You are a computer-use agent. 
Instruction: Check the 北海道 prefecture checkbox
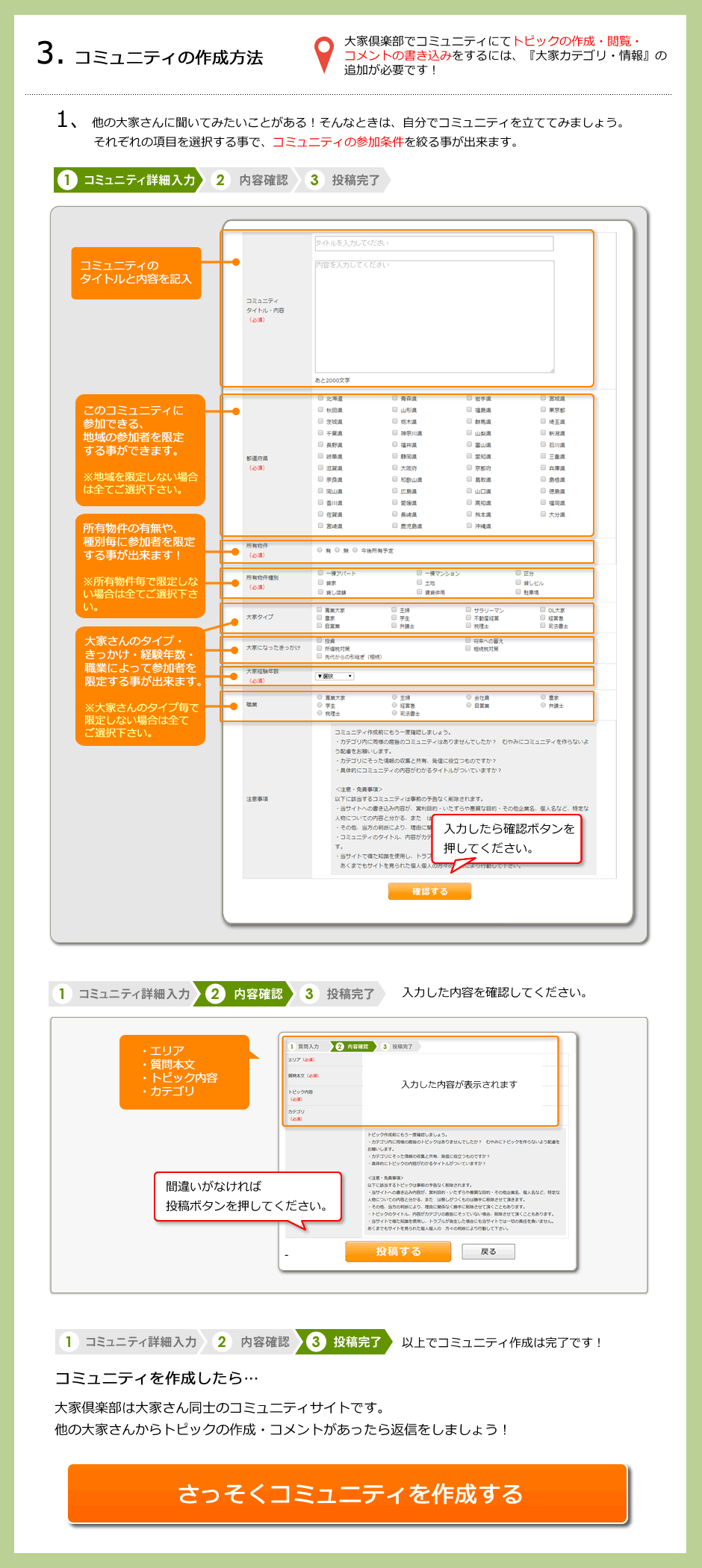click(x=320, y=399)
